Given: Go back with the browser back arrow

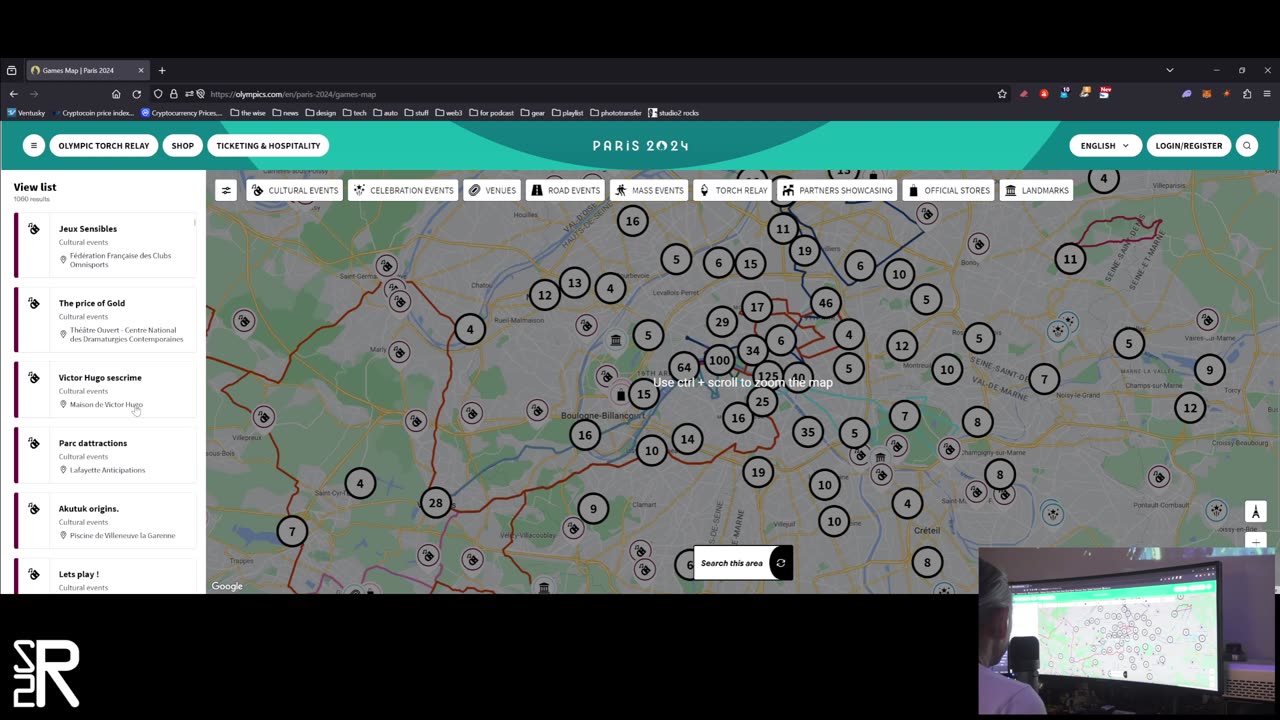Looking at the screenshot, I should (x=13, y=94).
